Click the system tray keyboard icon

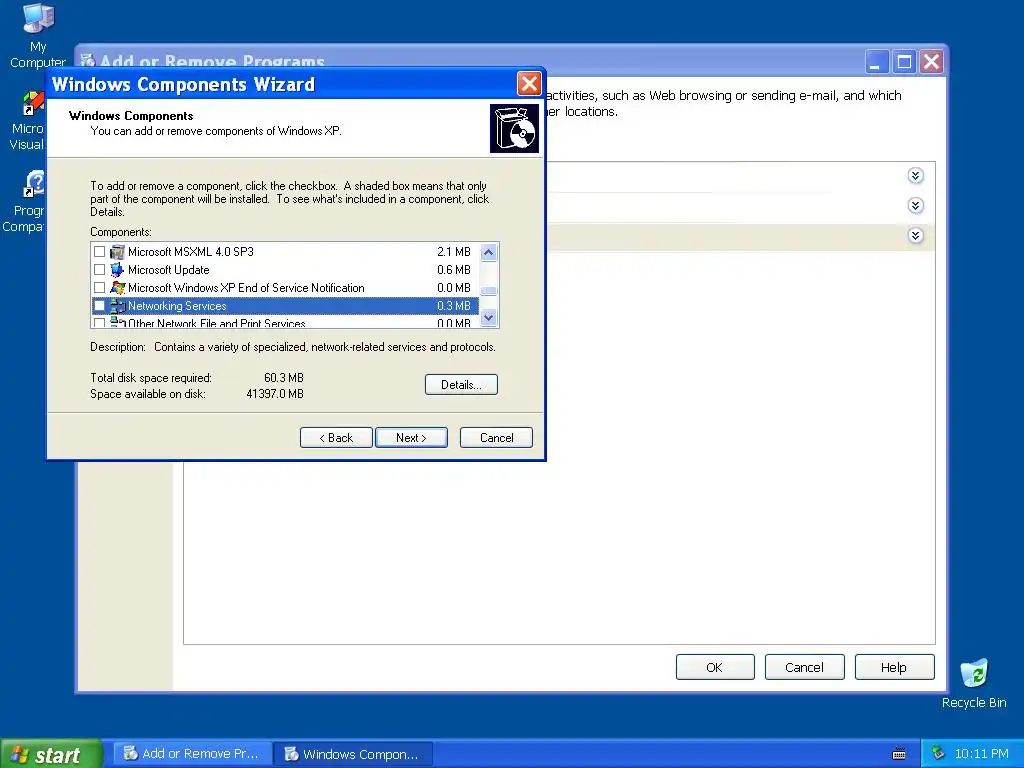pos(899,754)
